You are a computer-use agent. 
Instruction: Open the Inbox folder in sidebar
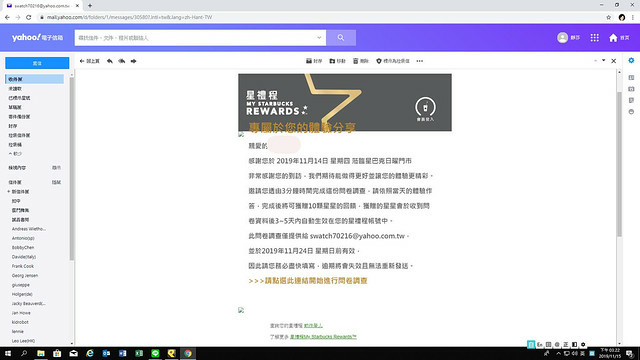[x=35, y=79]
